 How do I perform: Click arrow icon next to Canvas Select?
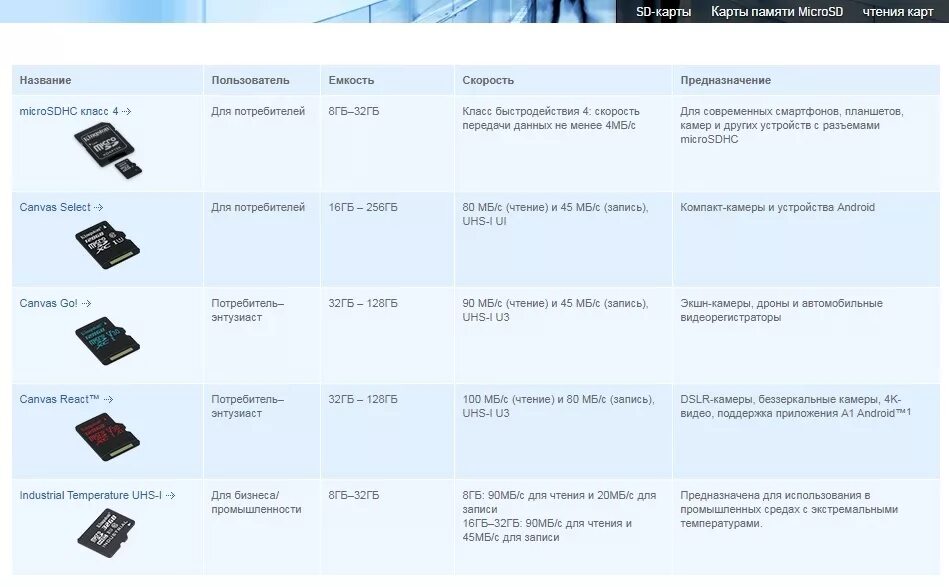[99, 207]
